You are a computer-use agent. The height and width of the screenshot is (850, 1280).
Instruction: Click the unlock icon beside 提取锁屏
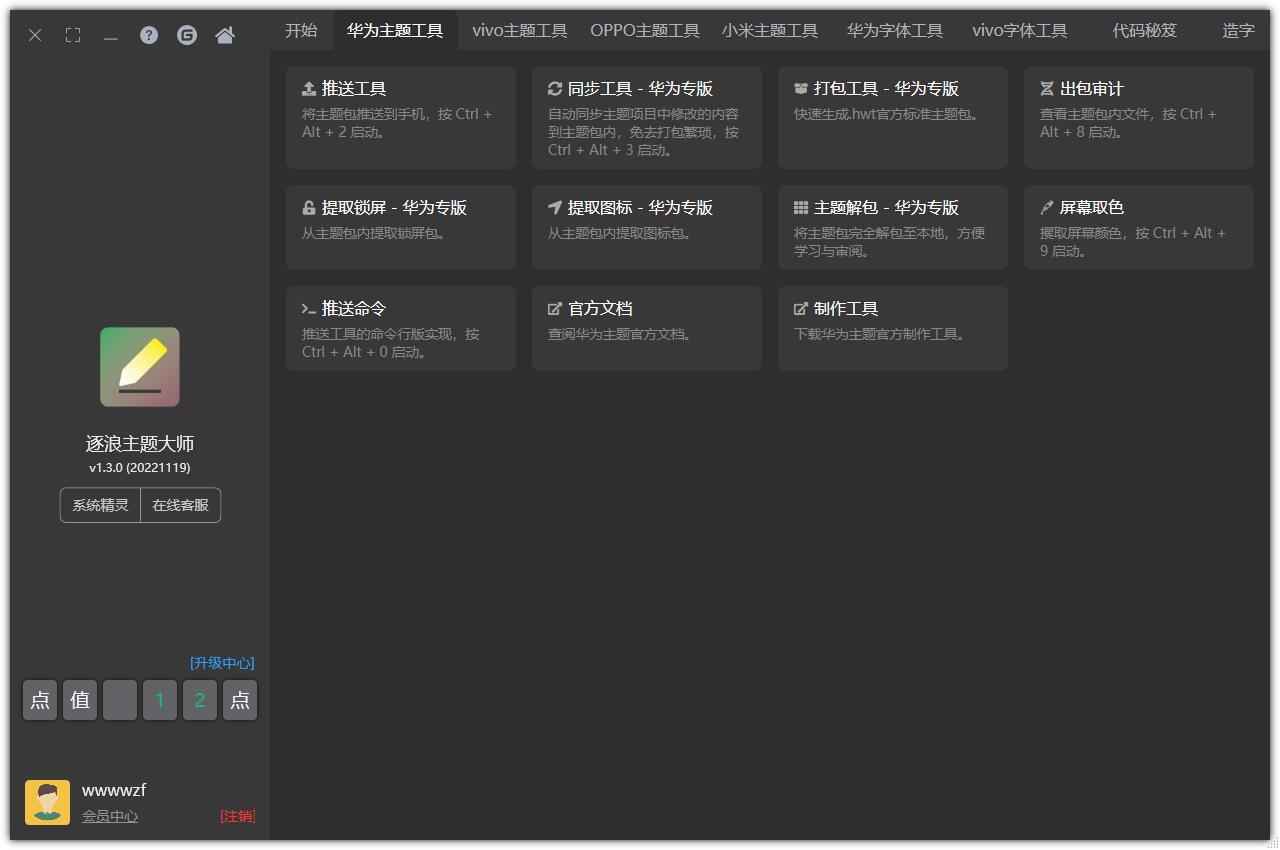pyautogui.click(x=309, y=208)
